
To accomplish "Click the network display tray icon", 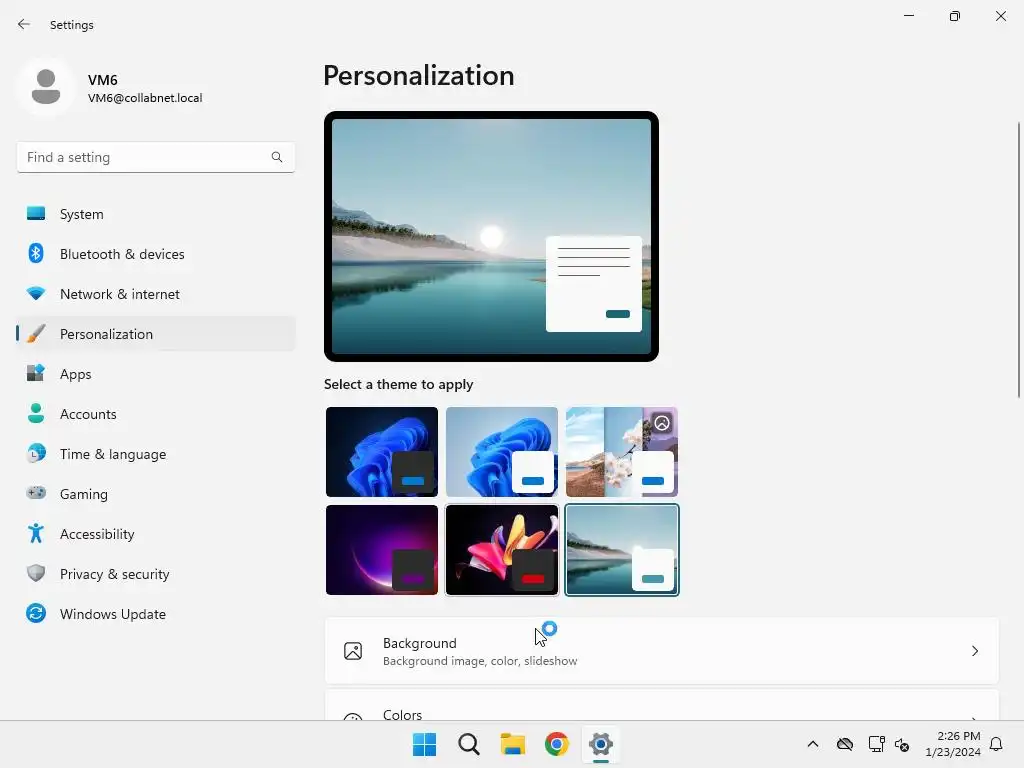I will [876, 744].
